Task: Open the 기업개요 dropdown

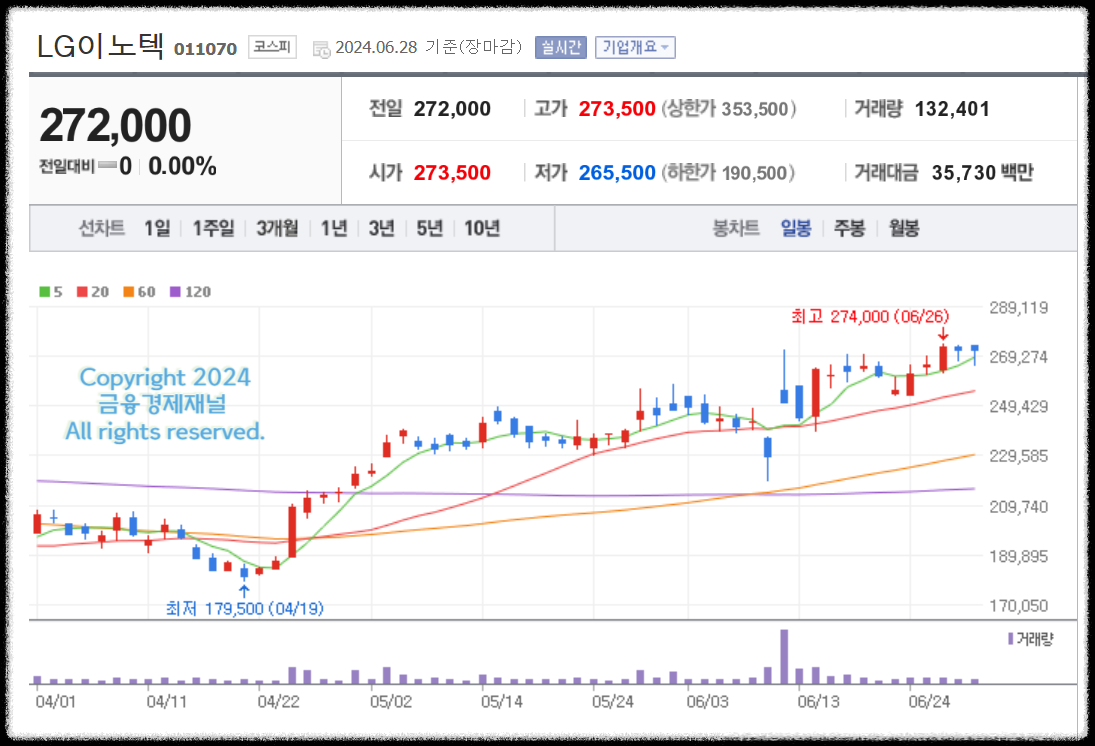Action: 635,47
